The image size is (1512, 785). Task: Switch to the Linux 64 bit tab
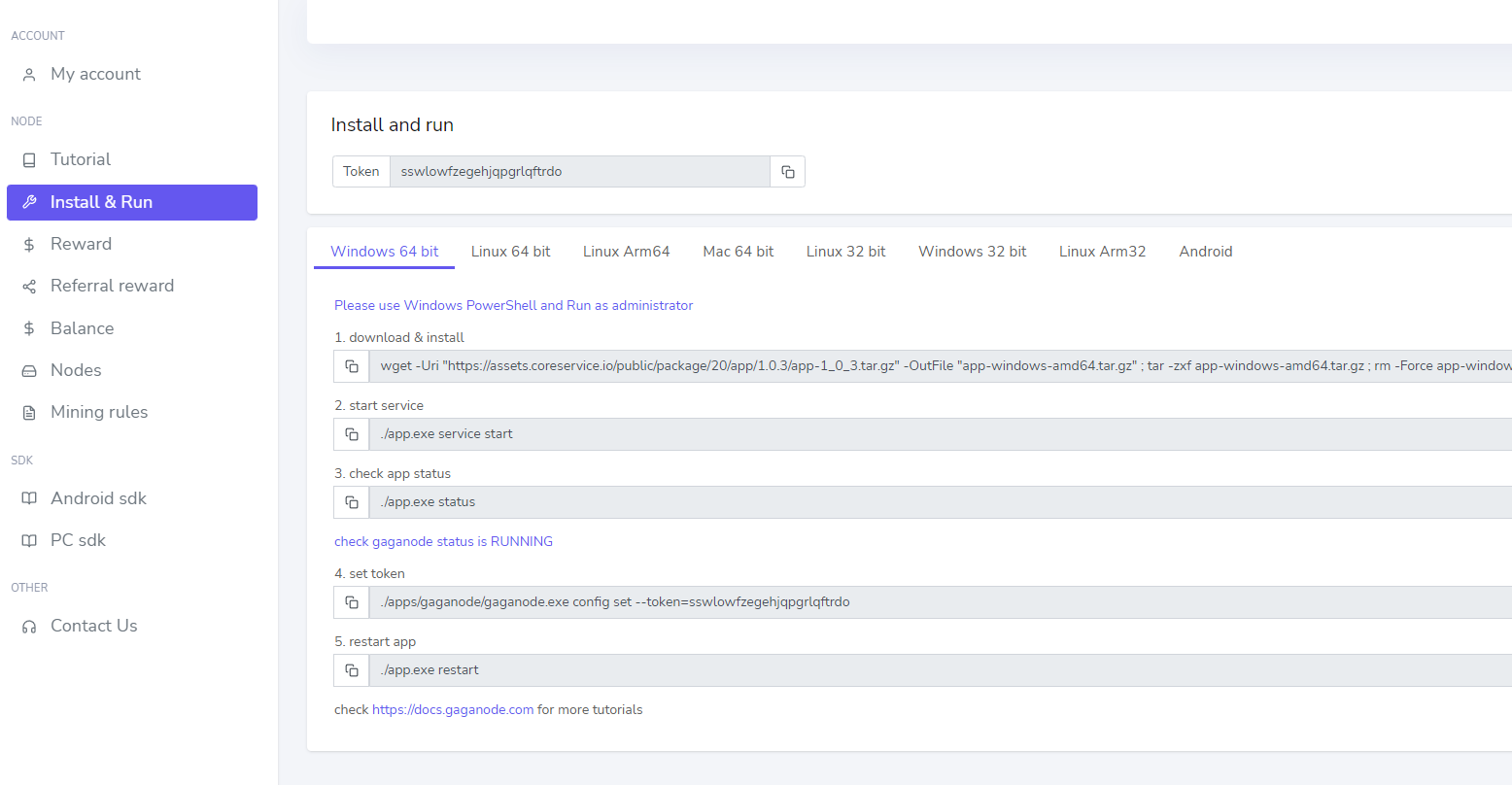pyautogui.click(x=511, y=252)
